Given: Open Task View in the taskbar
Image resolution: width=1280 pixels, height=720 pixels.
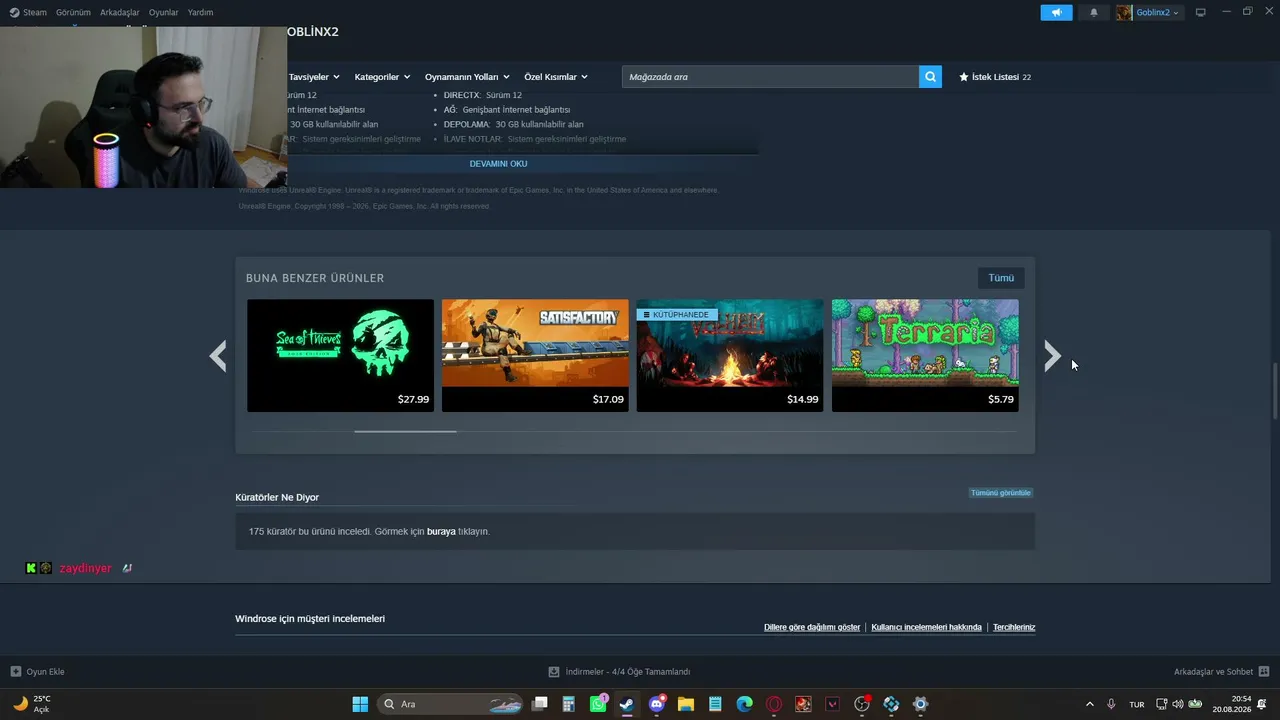Looking at the screenshot, I should [540, 704].
